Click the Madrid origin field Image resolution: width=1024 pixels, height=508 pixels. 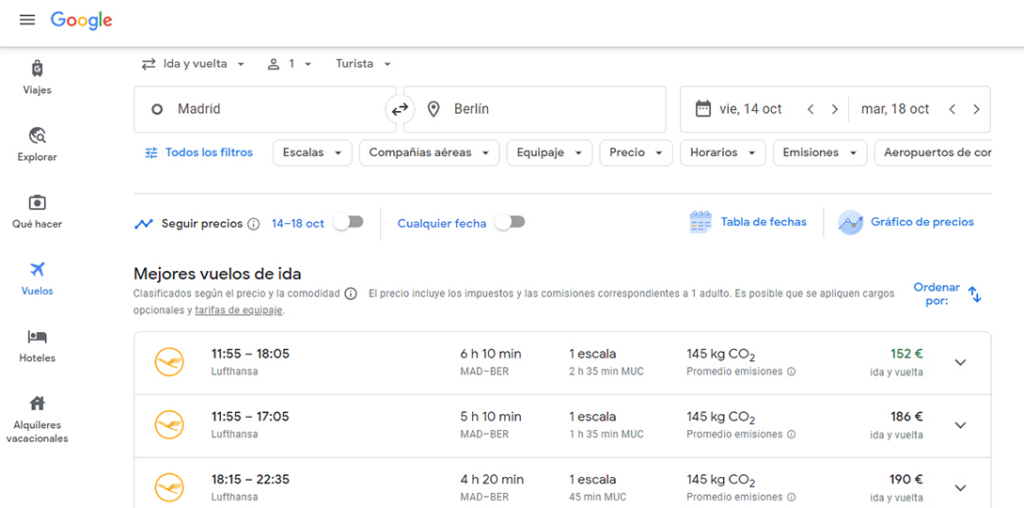pyautogui.click(x=265, y=109)
